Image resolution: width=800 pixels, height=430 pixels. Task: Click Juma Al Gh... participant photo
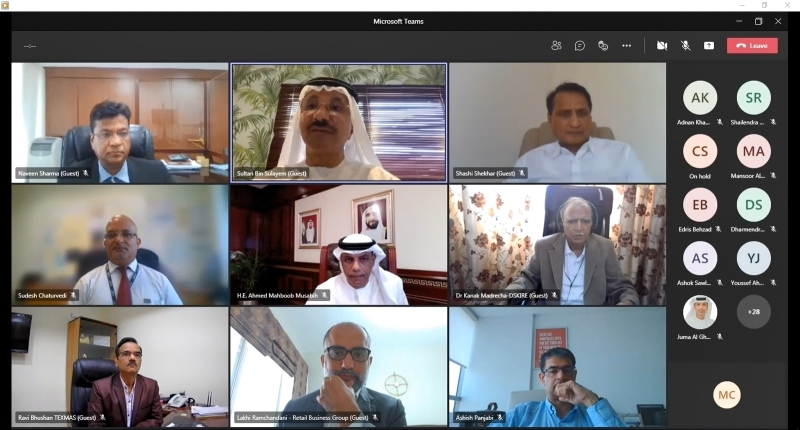(x=700, y=311)
